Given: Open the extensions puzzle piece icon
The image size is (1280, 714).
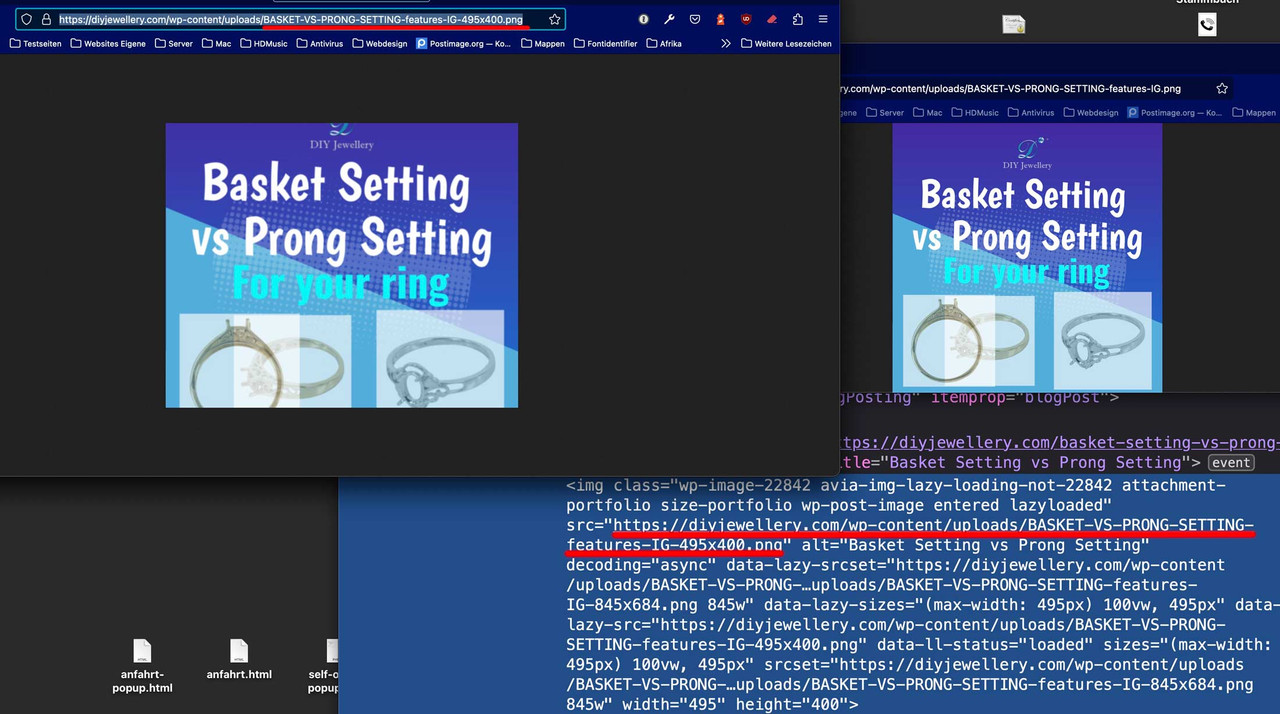Looking at the screenshot, I should [x=797, y=19].
